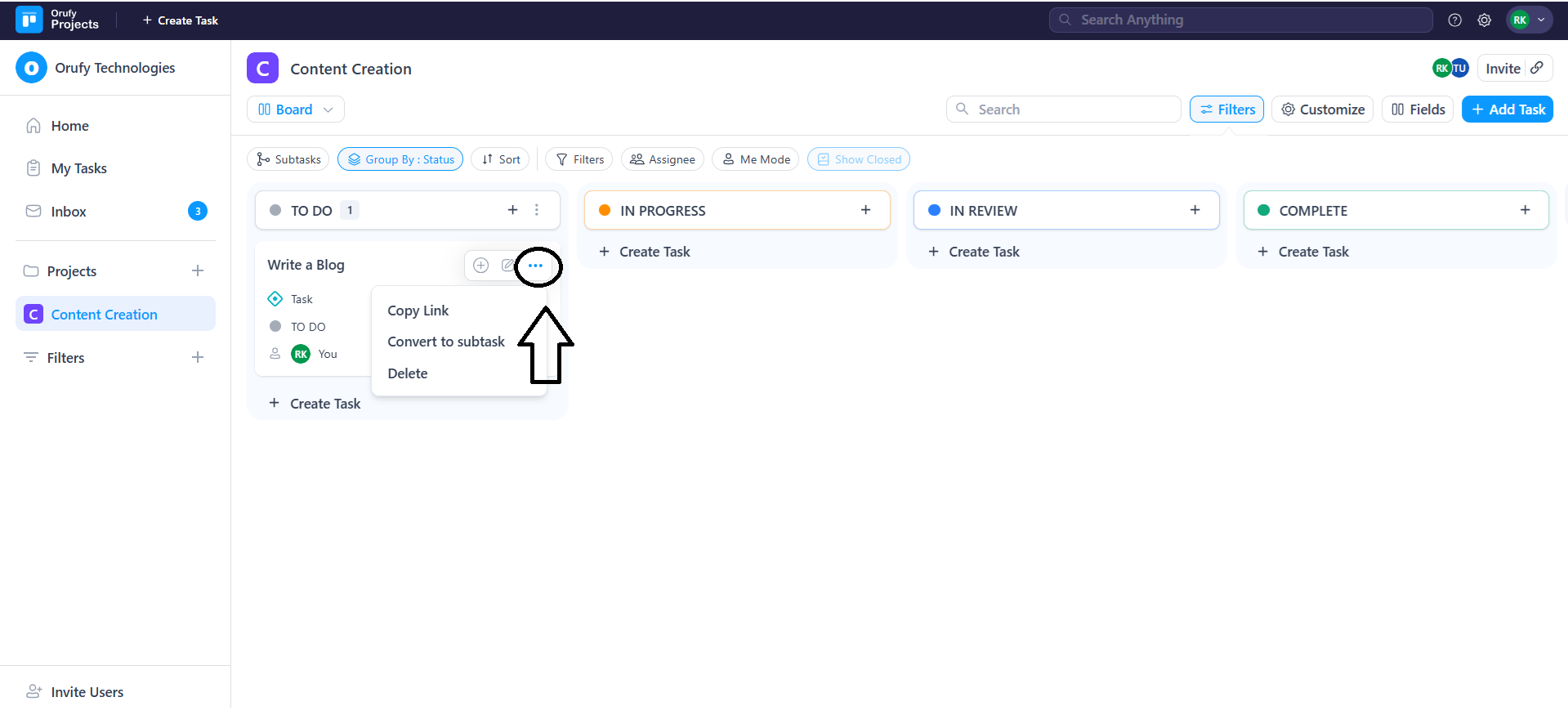Open the TO DO column vertical dots menu
Viewport: 1568px width, 715px height.
pos(537,210)
